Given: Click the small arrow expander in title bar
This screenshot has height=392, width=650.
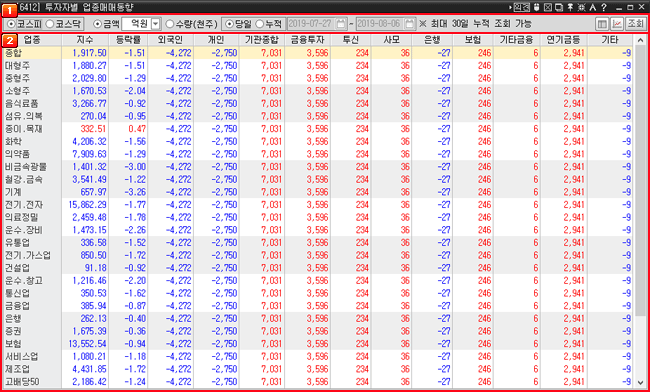Looking at the screenshot, I should tap(510, 7).
